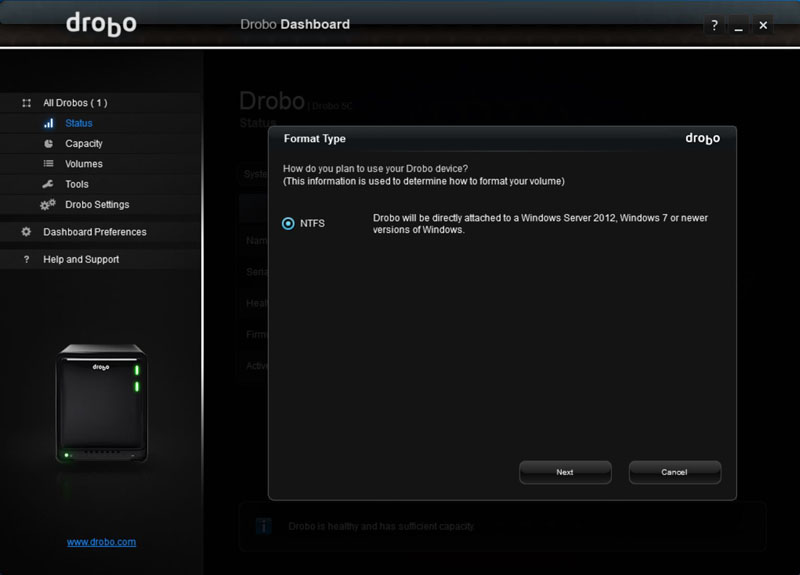Cancel the Format Type dialog
Viewport: 800px width, 575px height.
(674, 472)
